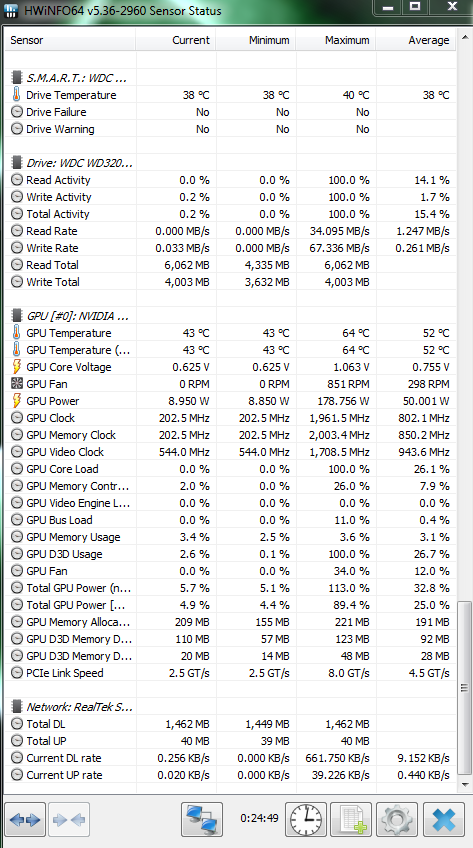This screenshot has width=473, height=848.
Task: Click the GPU Fan RPM fan icon
Action: (x=17, y=384)
